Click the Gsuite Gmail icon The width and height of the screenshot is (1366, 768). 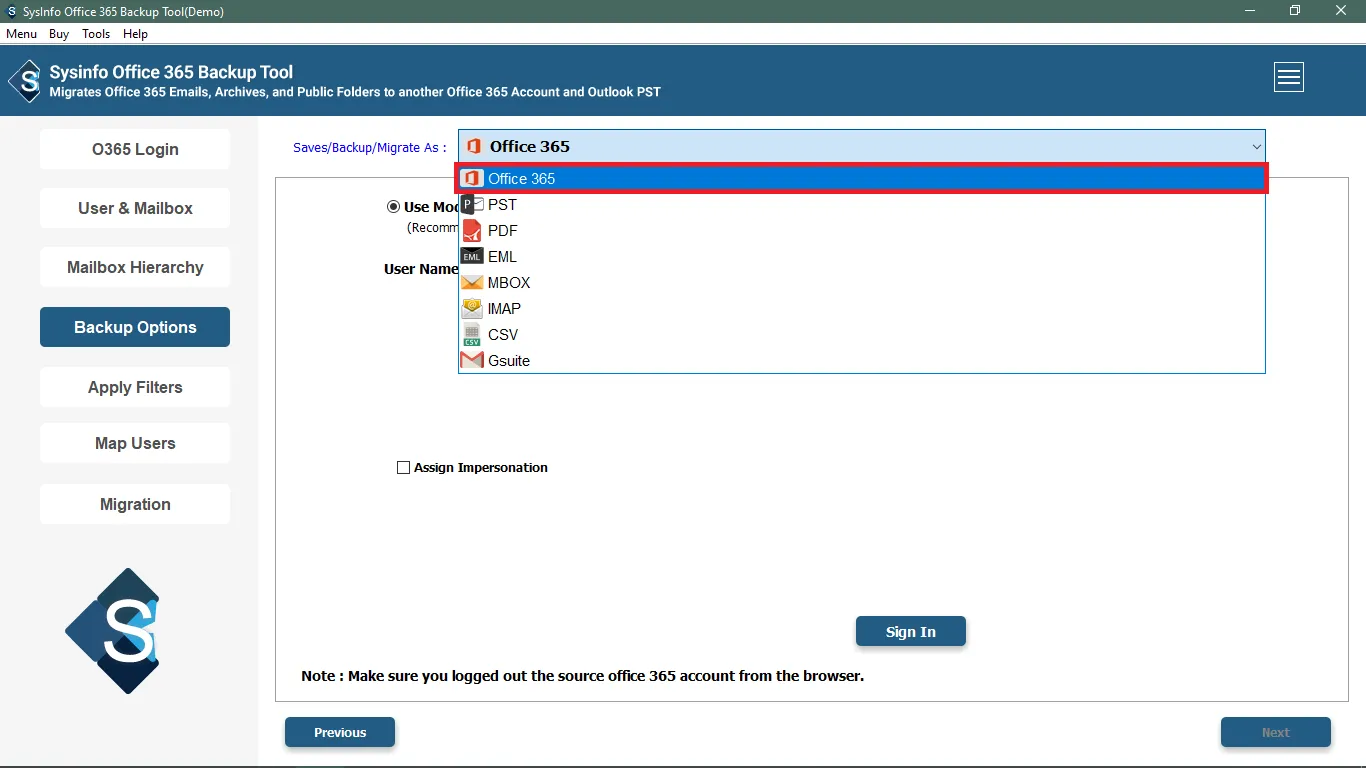[x=472, y=361]
